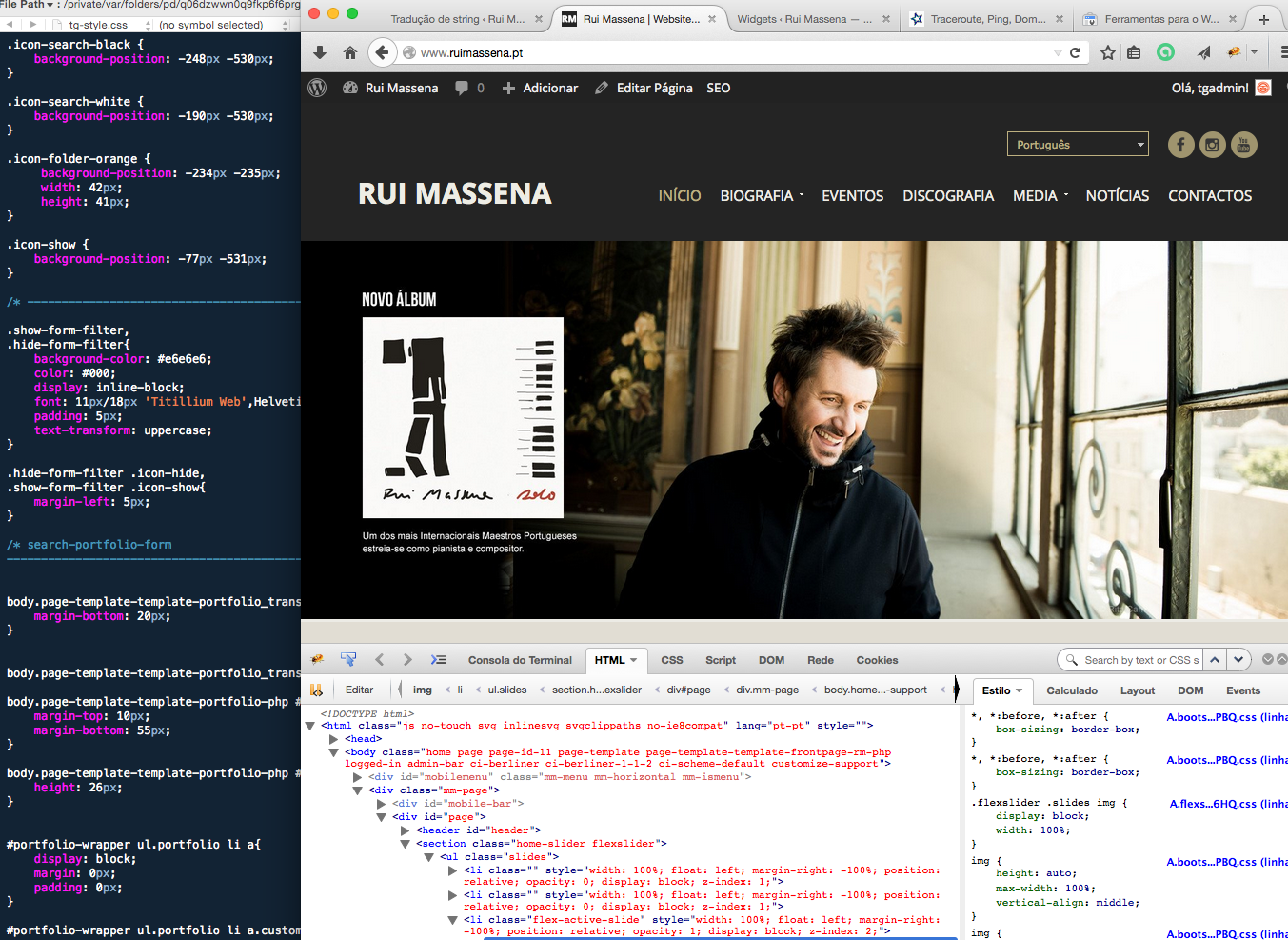Open the browser hamburger menu
1288x940 pixels.
(x=1282, y=52)
